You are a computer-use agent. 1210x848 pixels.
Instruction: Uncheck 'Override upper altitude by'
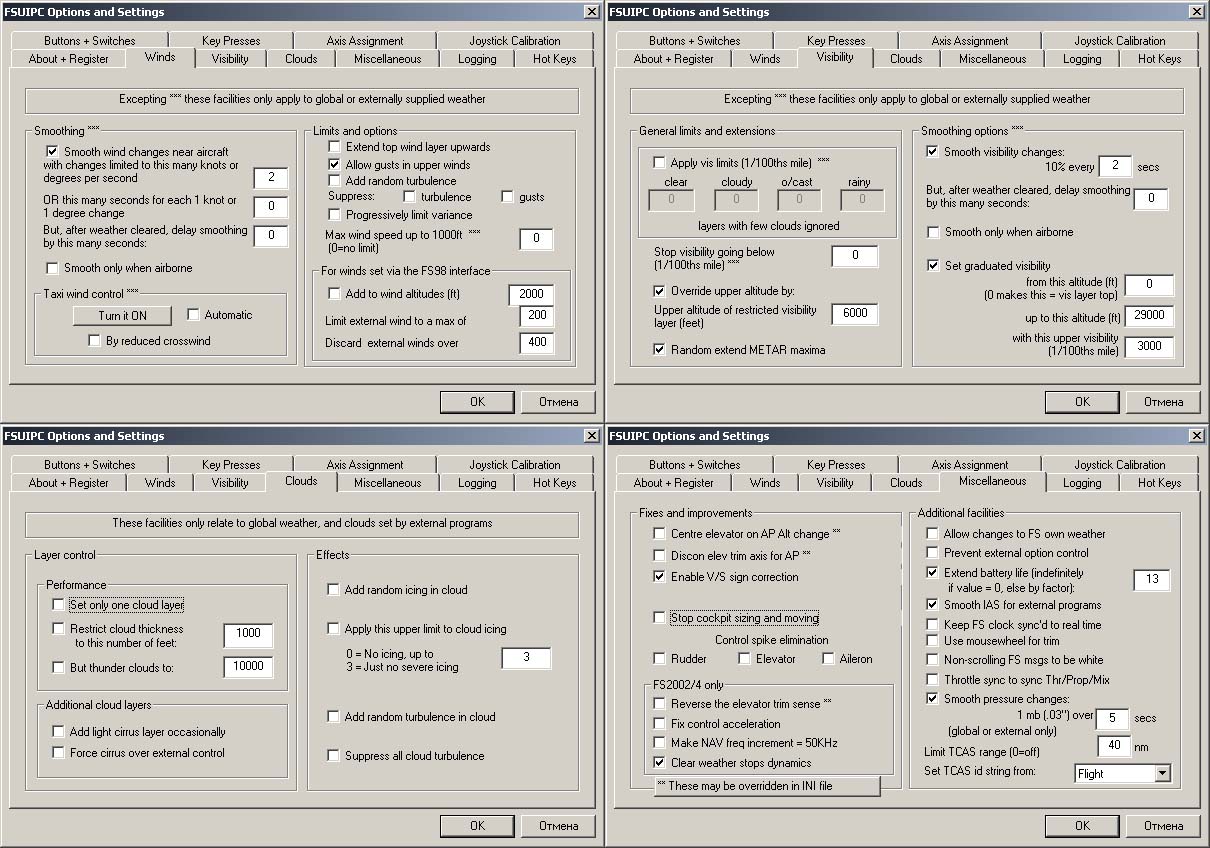click(659, 291)
